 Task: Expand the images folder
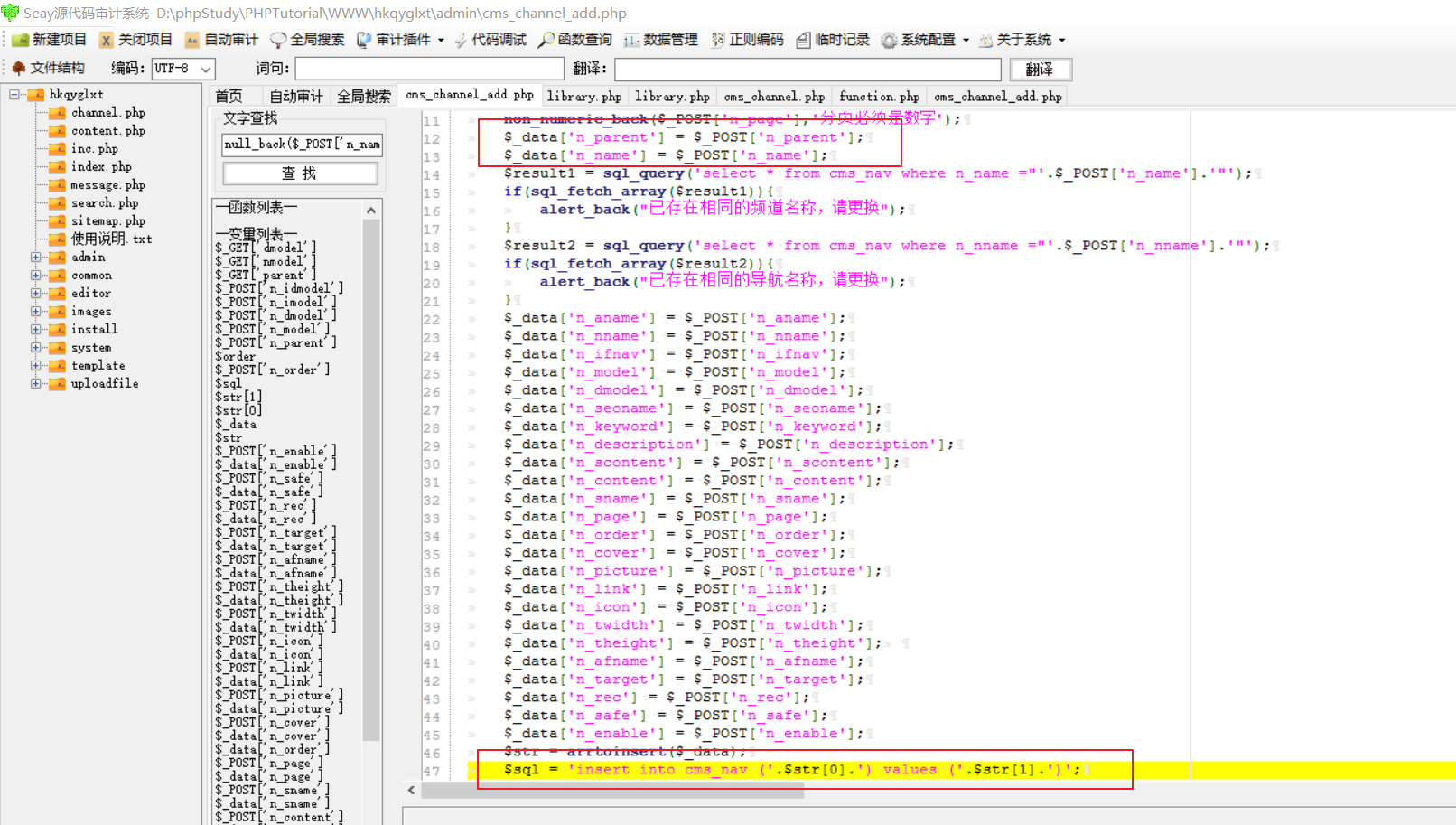tap(36, 311)
